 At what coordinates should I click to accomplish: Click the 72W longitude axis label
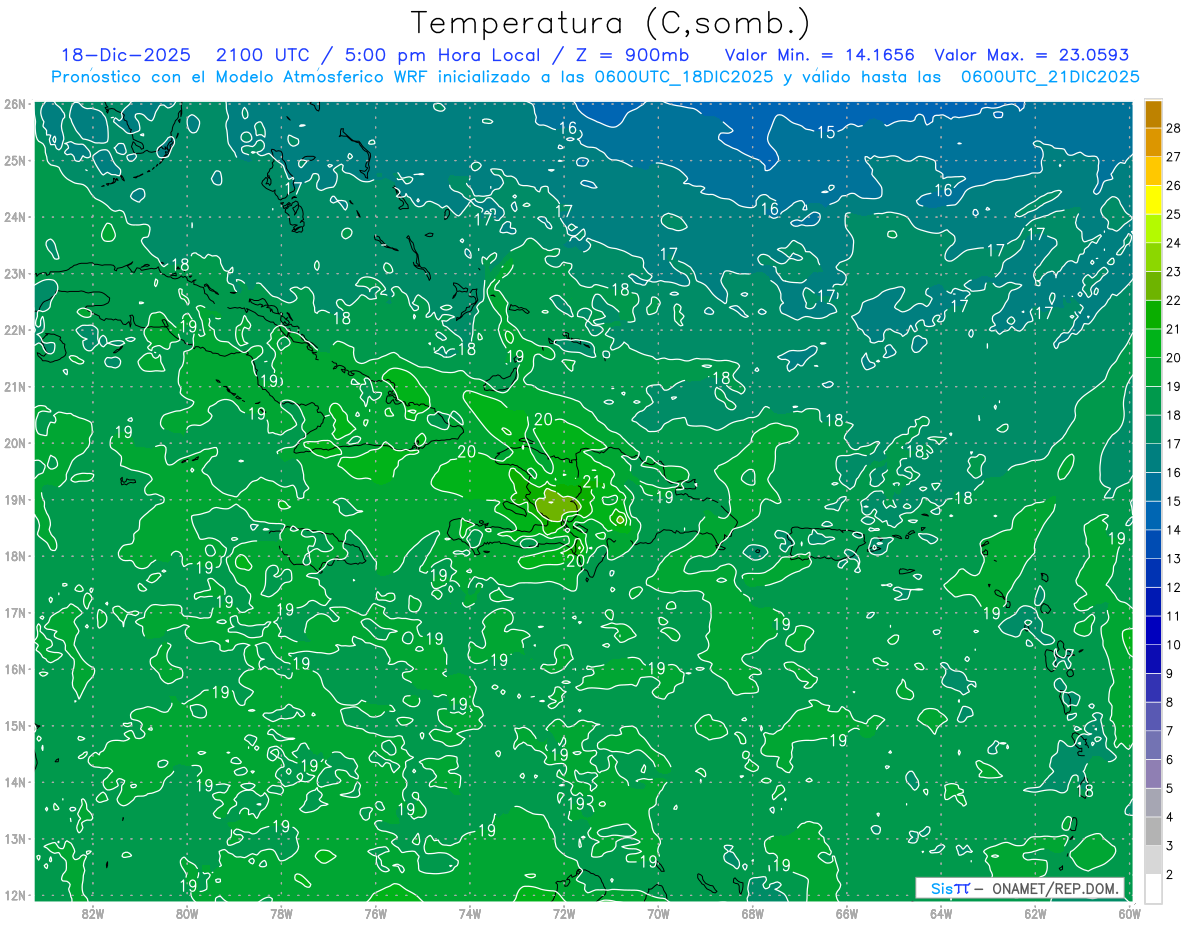coord(564,913)
